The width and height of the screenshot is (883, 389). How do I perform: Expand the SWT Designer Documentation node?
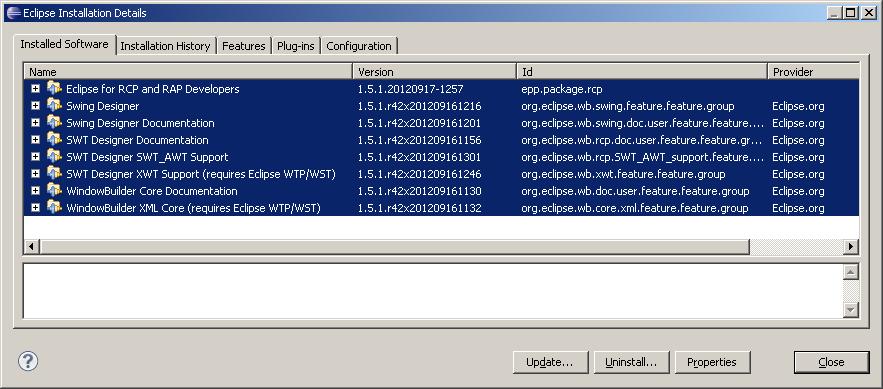tap(35, 140)
